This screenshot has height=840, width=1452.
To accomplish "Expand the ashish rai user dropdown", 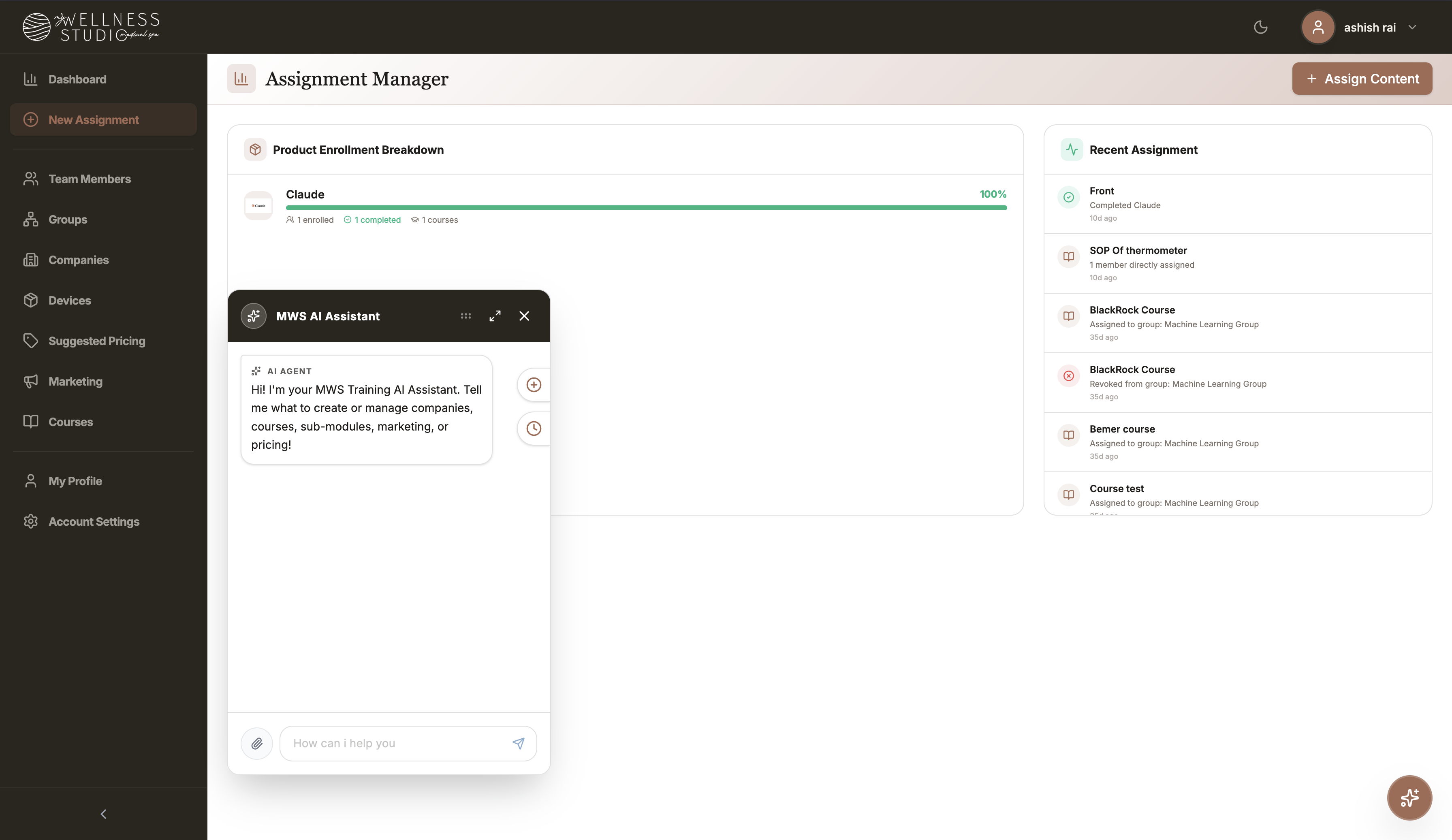I will [1412, 27].
